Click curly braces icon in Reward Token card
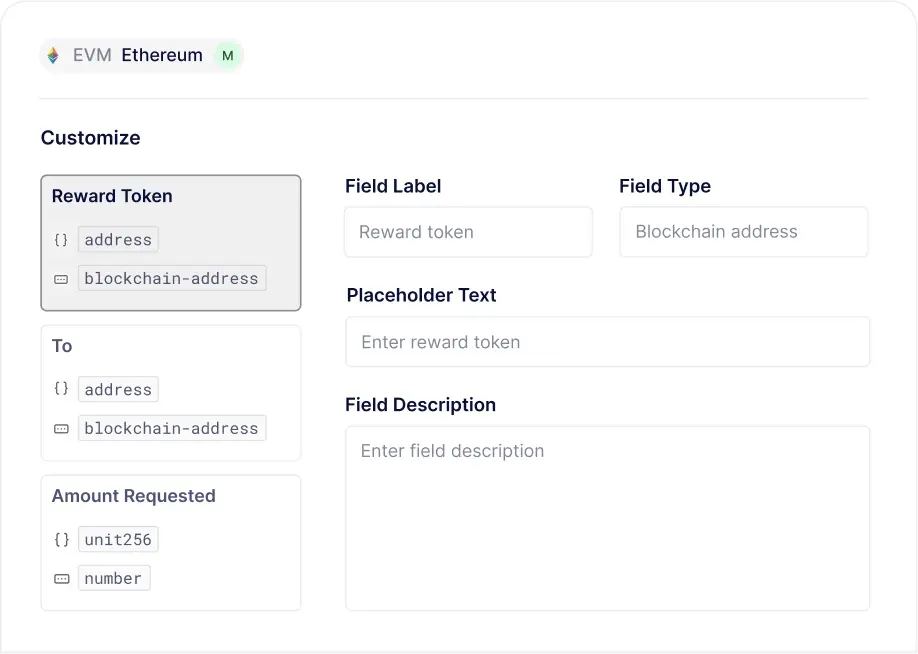 (61, 240)
